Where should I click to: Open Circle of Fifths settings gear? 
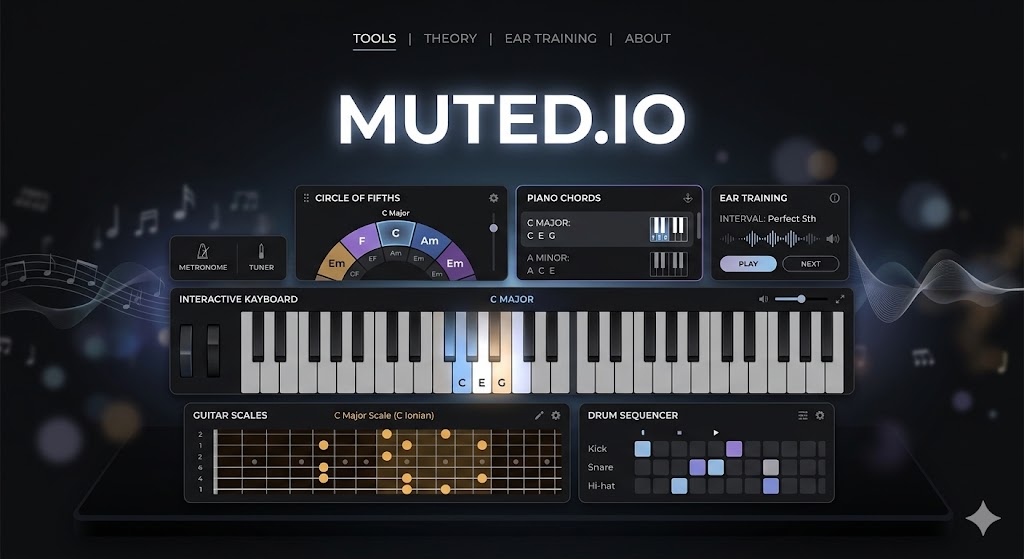click(x=494, y=198)
